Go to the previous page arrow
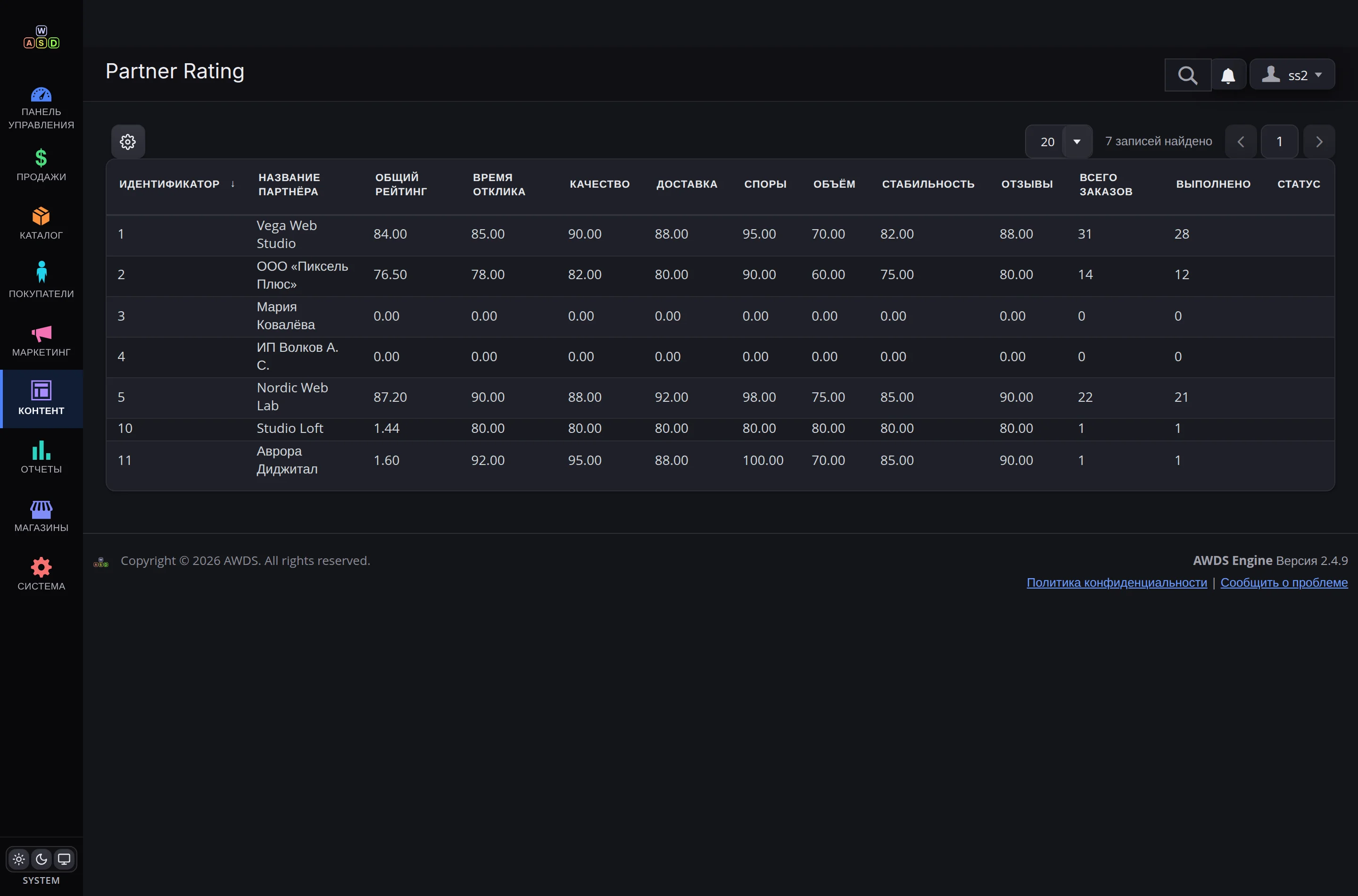The image size is (1358, 896). [x=1241, y=142]
